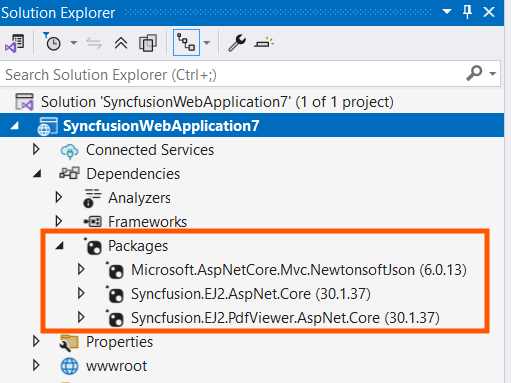The height and width of the screenshot is (383, 511).
Task: Select Syncfusion.EJ2.PdfViewer.AspNet.Core (30.1.37)
Action: (285, 318)
